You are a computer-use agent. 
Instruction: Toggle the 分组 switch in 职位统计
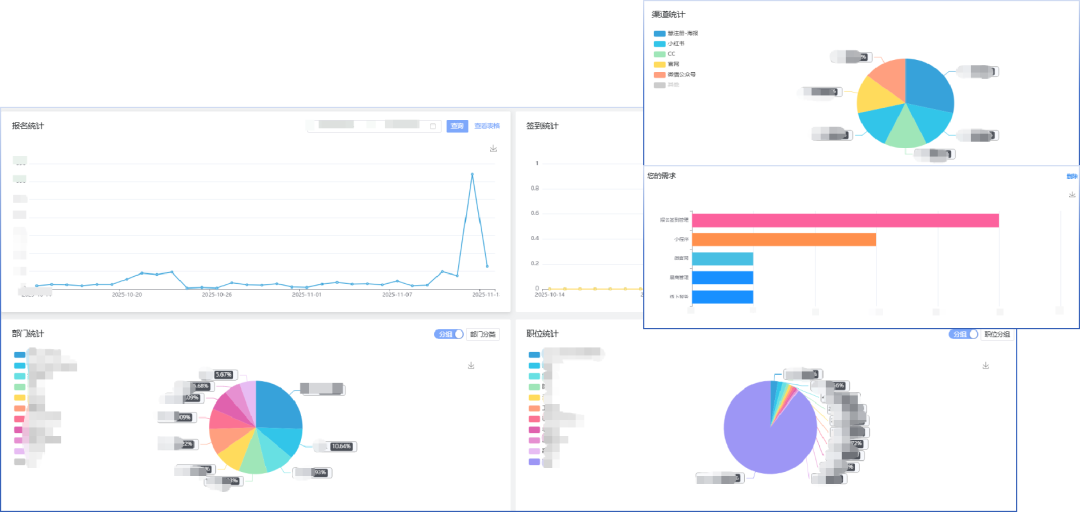pos(963,334)
